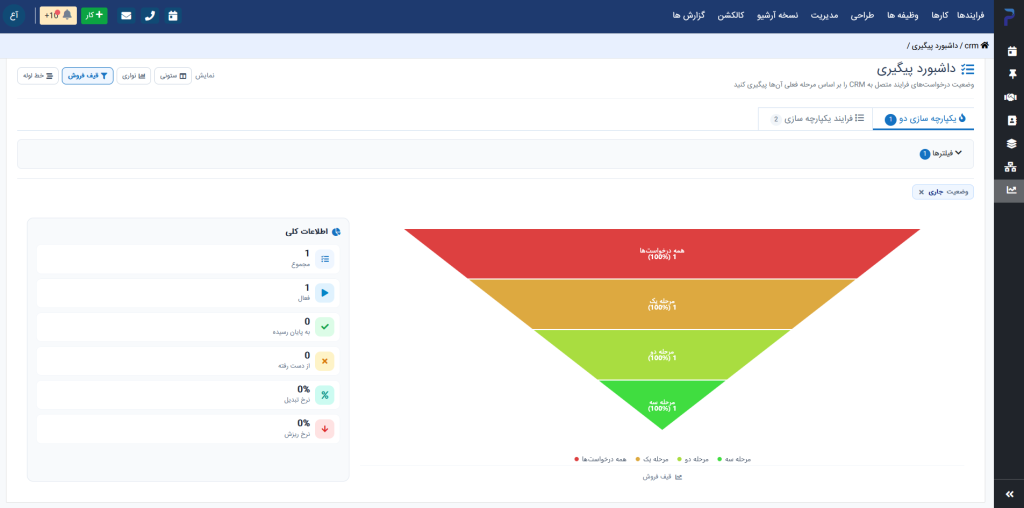Click the play icon on the "فعال" card
The width and height of the screenshot is (1024, 508).
[x=325, y=293]
